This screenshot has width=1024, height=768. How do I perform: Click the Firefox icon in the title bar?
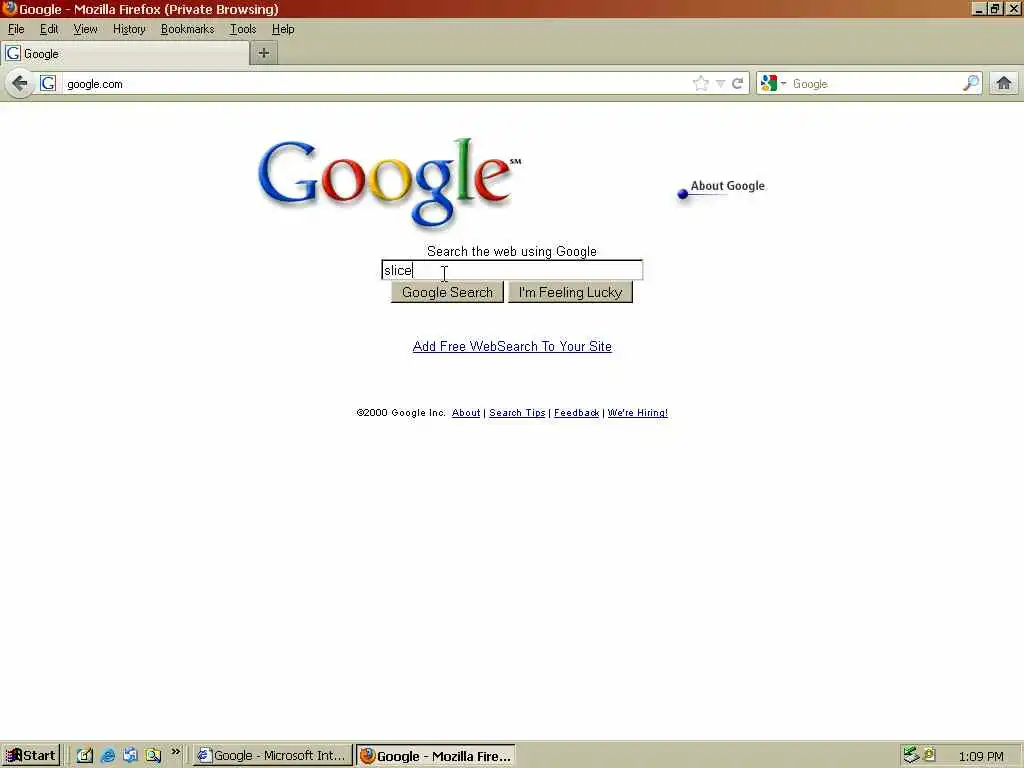[9, 8]
